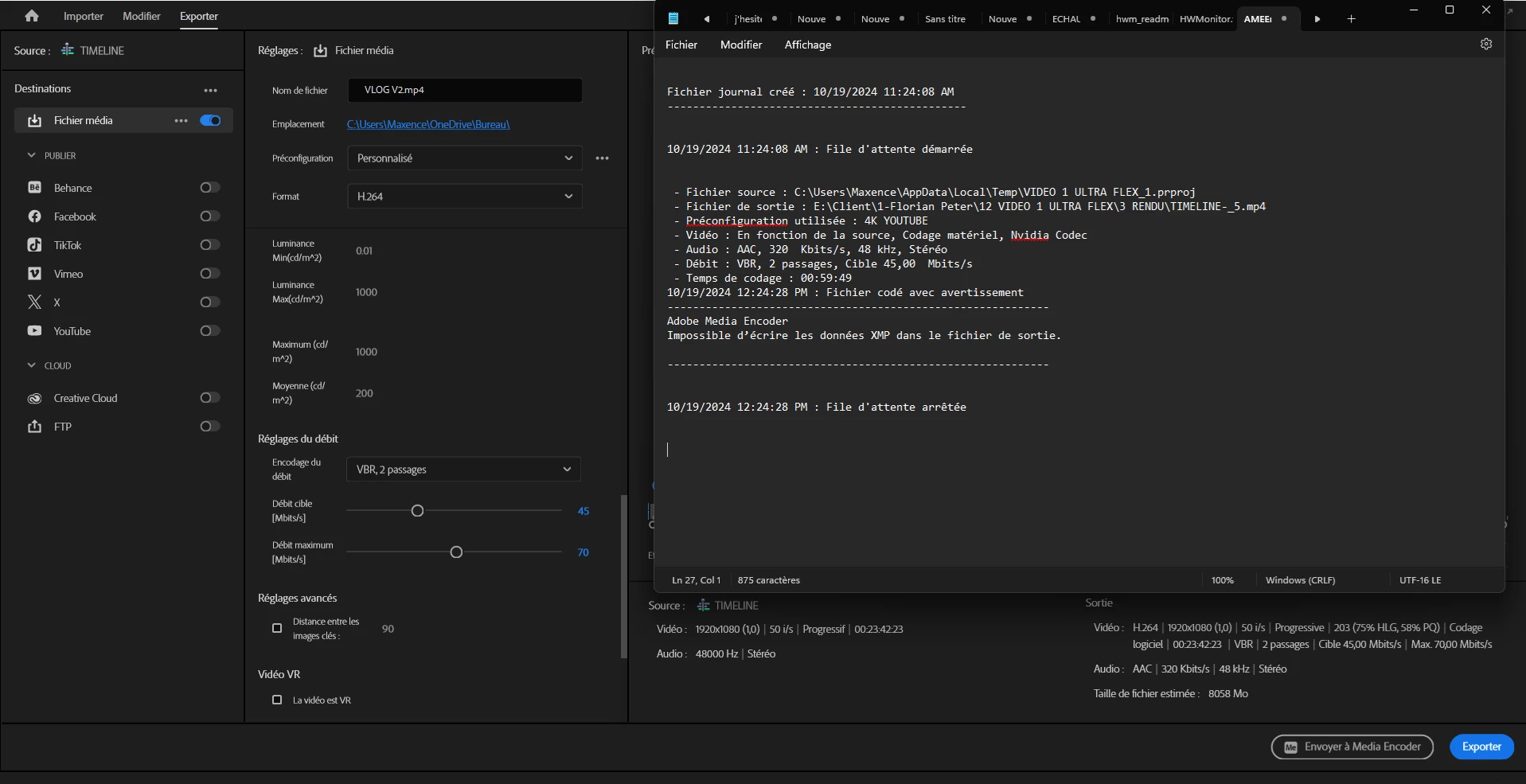Click UTF-16 LE encoding indicator

click(1420, 580)
